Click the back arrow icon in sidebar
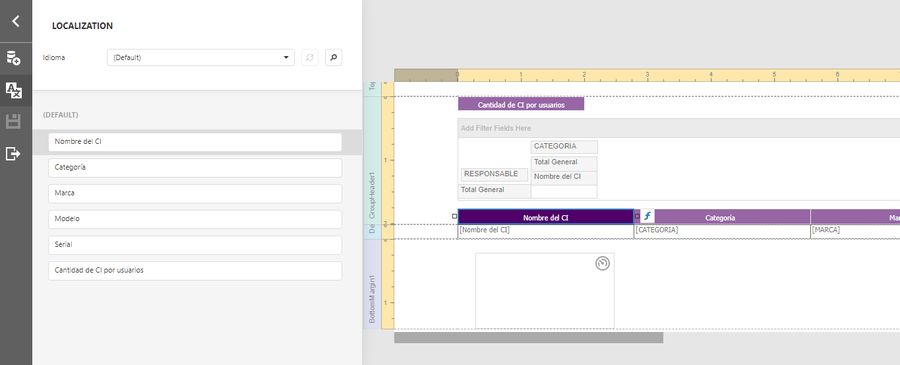Viewport: 900px width, 365px height. 15,21
